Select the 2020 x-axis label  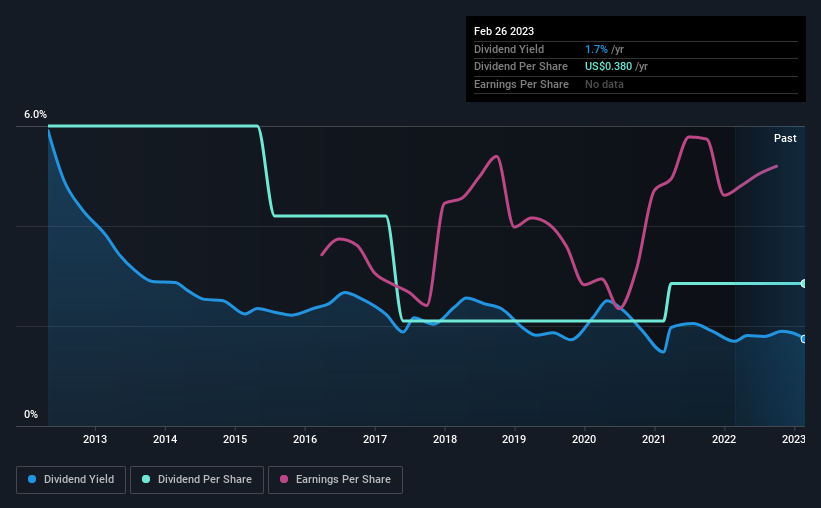pyautogui.click(x=584, y=439)
